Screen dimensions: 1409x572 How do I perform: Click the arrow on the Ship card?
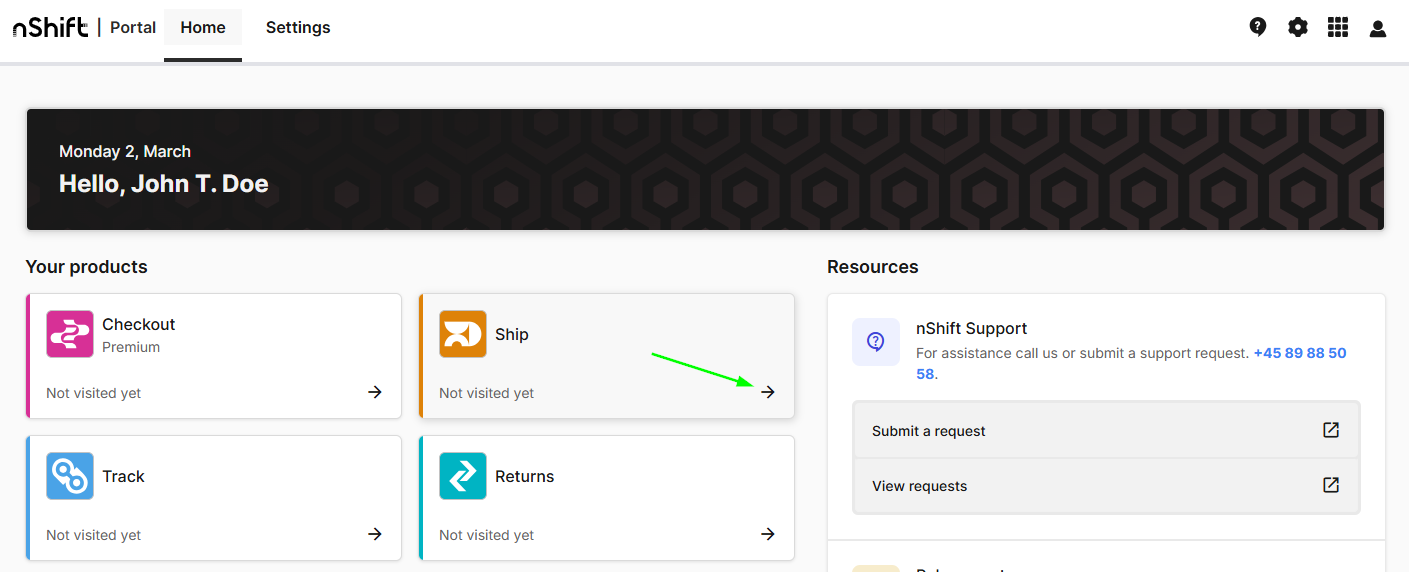pos(768,392)
